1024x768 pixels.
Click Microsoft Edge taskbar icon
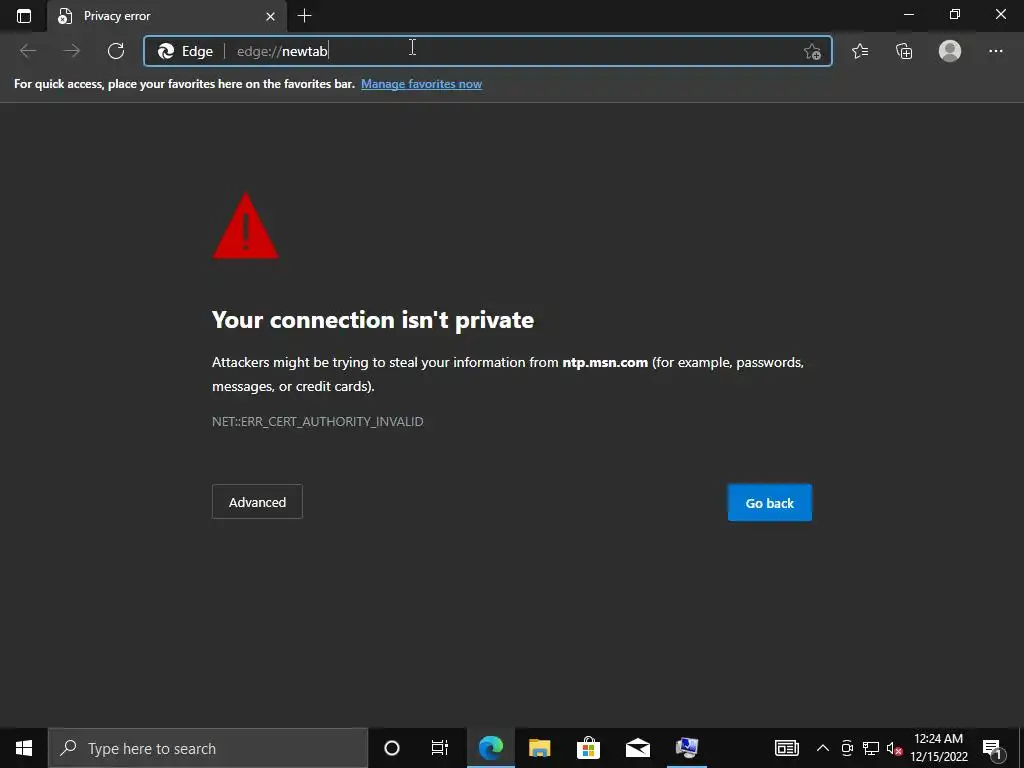click(490, 748)
